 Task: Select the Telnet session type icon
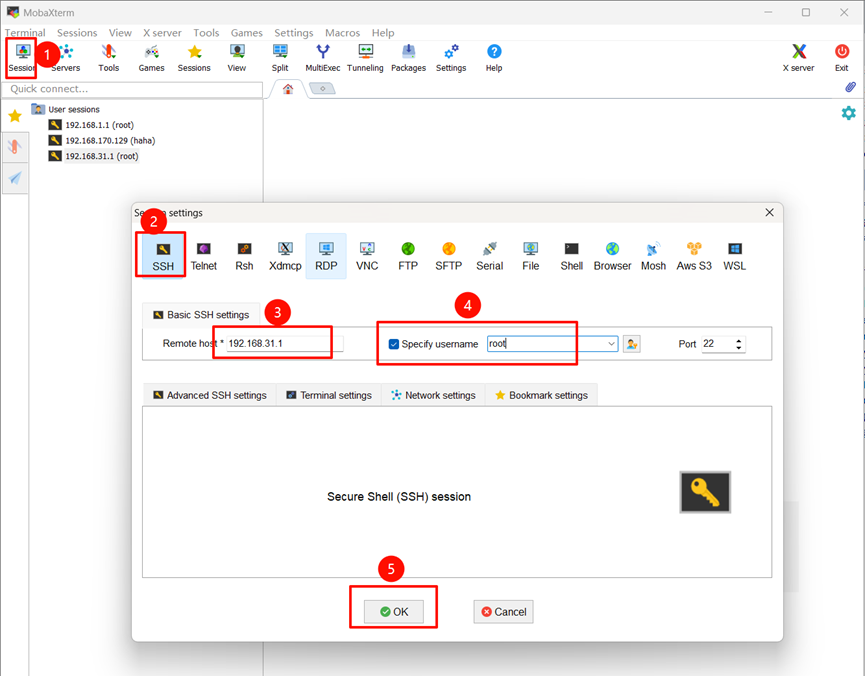coord(204,255)
